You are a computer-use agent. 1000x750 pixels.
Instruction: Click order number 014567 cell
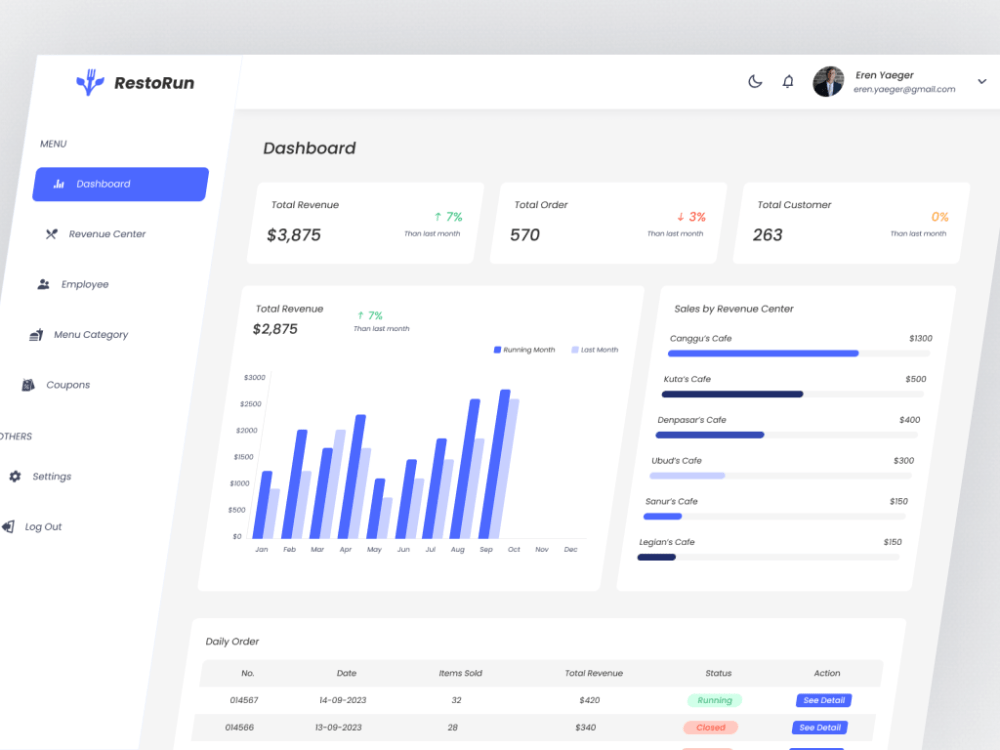(x=244, y=700)
